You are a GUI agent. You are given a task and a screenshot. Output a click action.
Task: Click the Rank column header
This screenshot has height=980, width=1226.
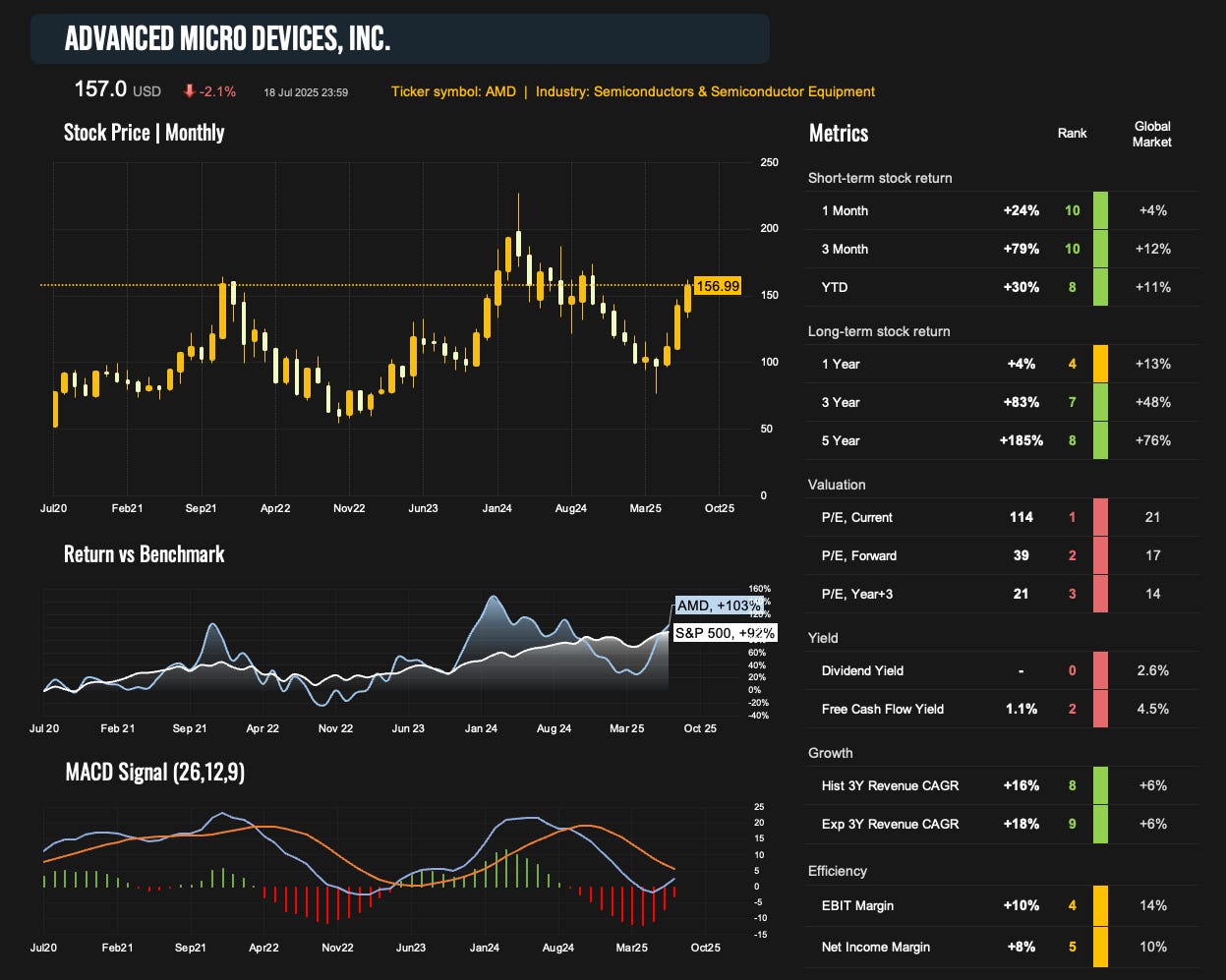[x=1073, y=133]
